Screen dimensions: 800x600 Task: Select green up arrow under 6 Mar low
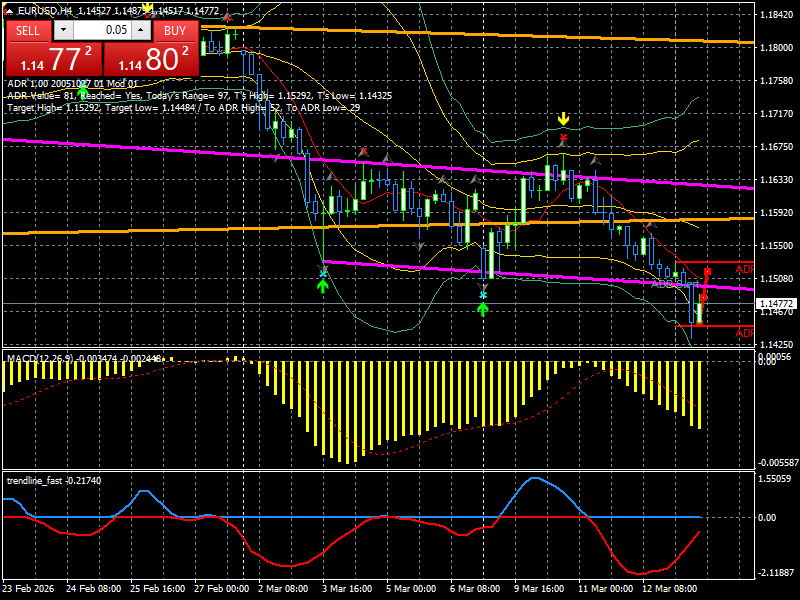[483, 309]
